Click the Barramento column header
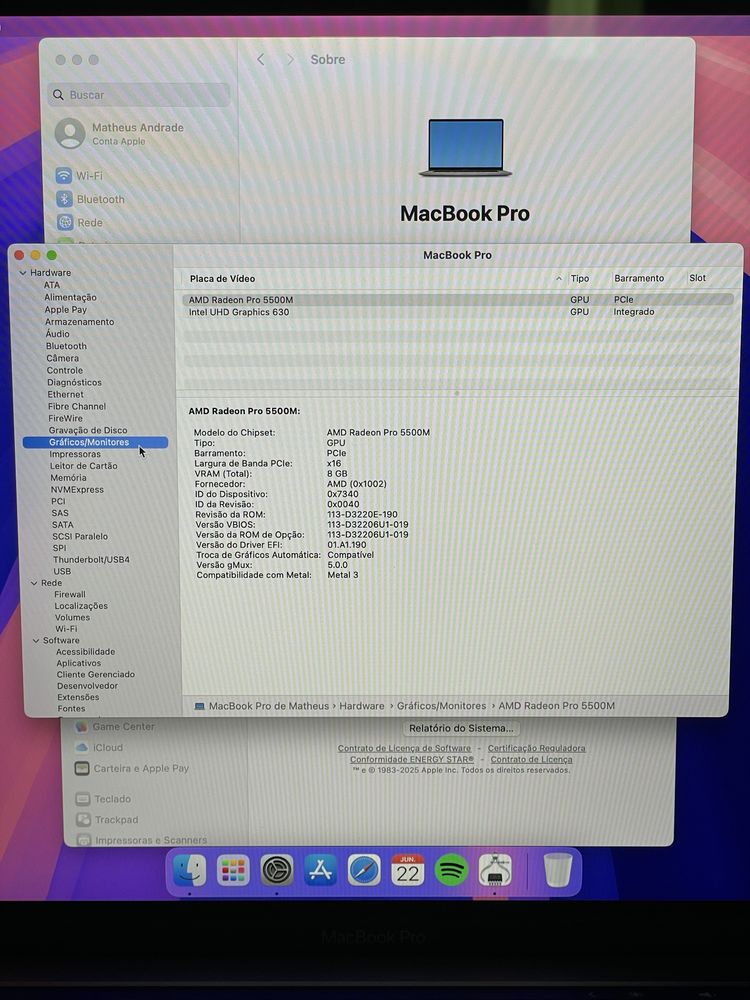This screenshot has height=1000, width=750. pyautogui.click(x=639, y=279)
